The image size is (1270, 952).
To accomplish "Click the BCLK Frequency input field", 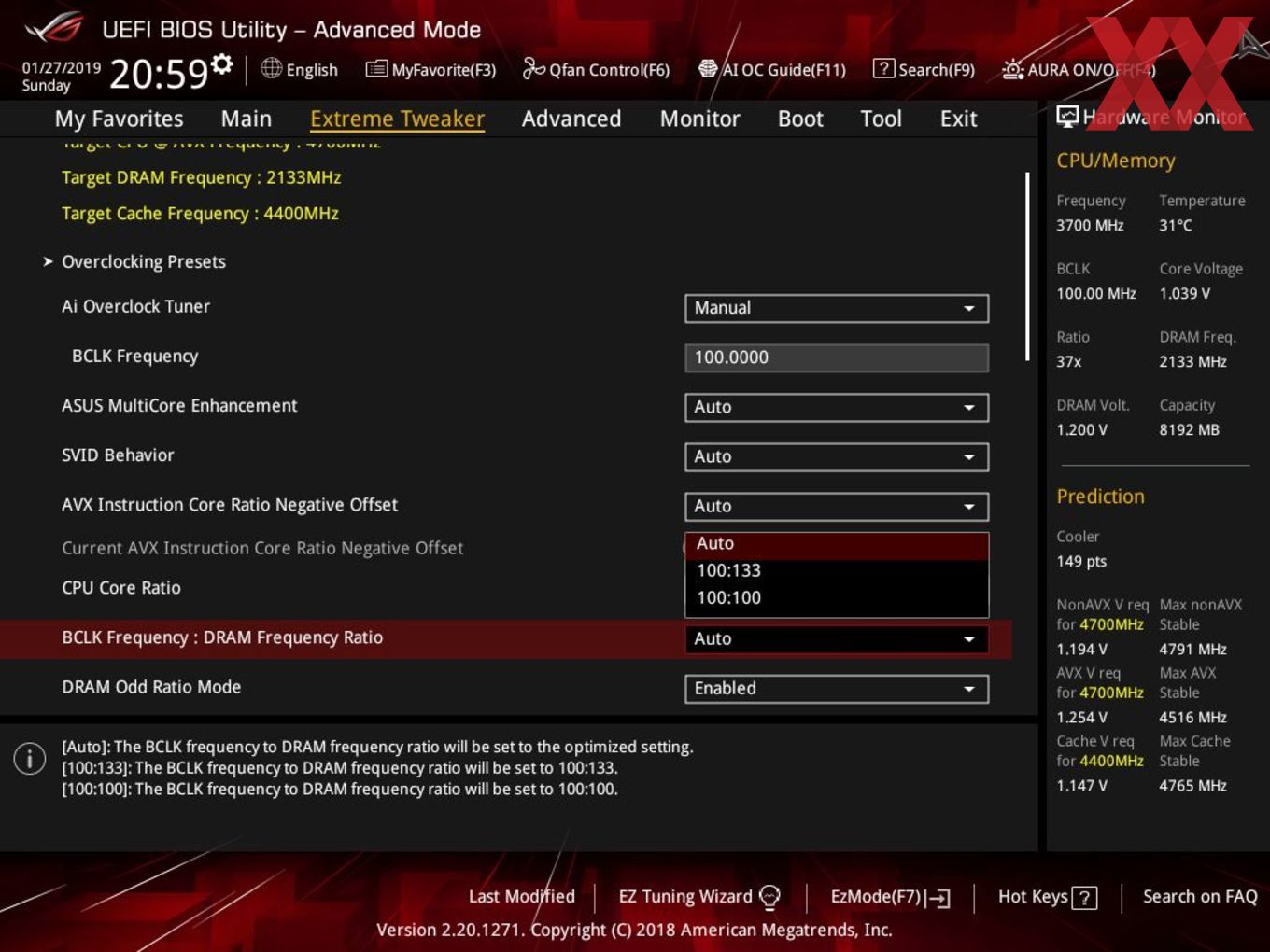I will tap(837, 357).
